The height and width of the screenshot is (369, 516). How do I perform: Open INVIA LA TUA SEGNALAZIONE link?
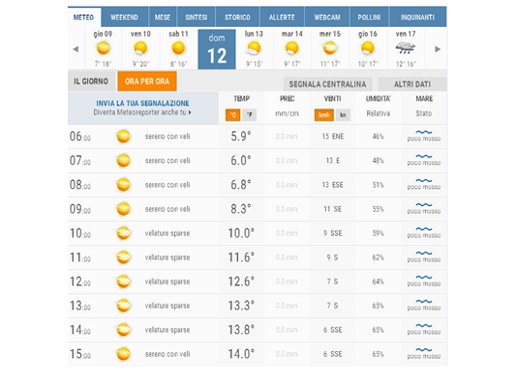tap(143, 103)
